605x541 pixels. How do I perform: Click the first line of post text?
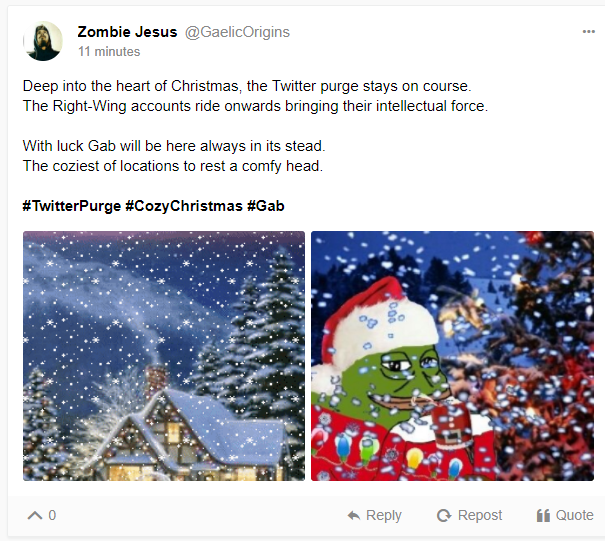coord(246,86)
